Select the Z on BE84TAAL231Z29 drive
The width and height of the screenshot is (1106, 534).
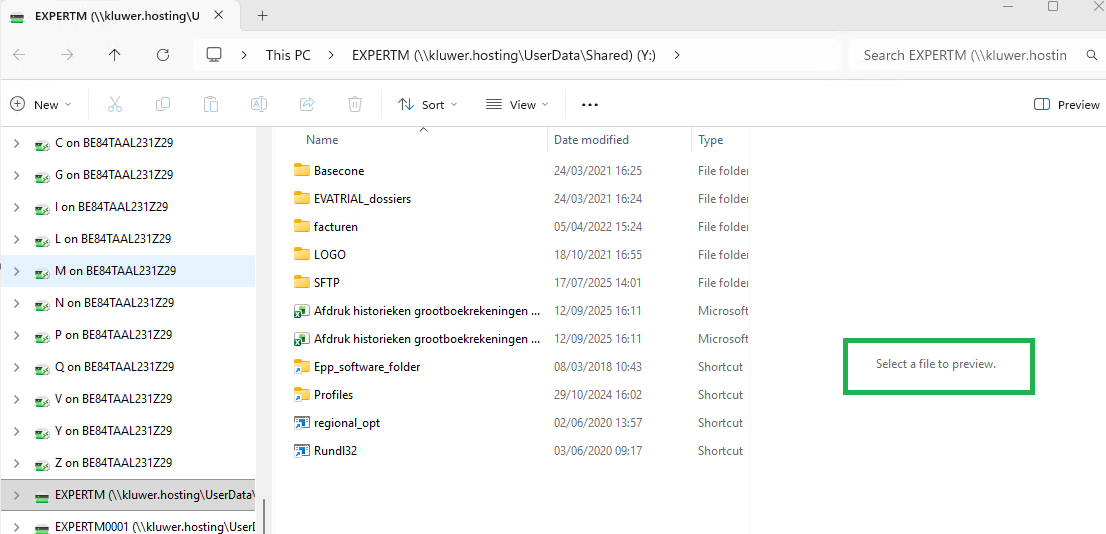(x=113, y=463)
